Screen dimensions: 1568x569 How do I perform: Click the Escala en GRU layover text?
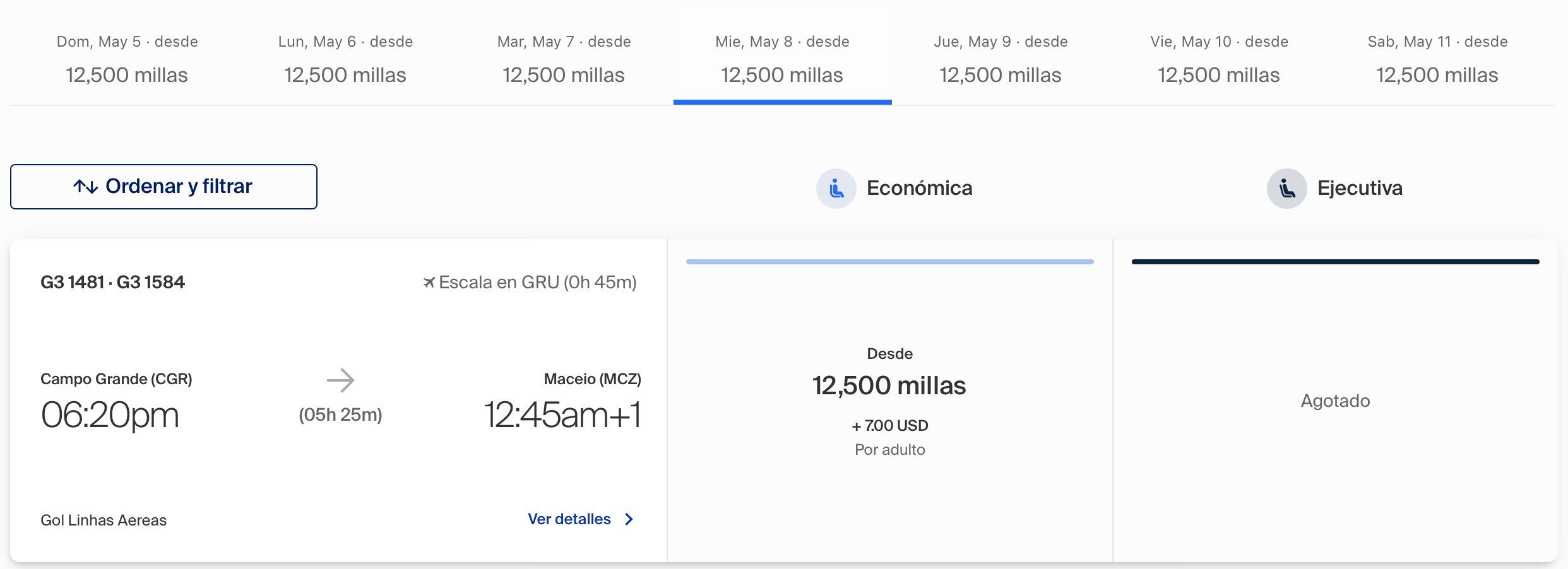(x=538, y=283)
